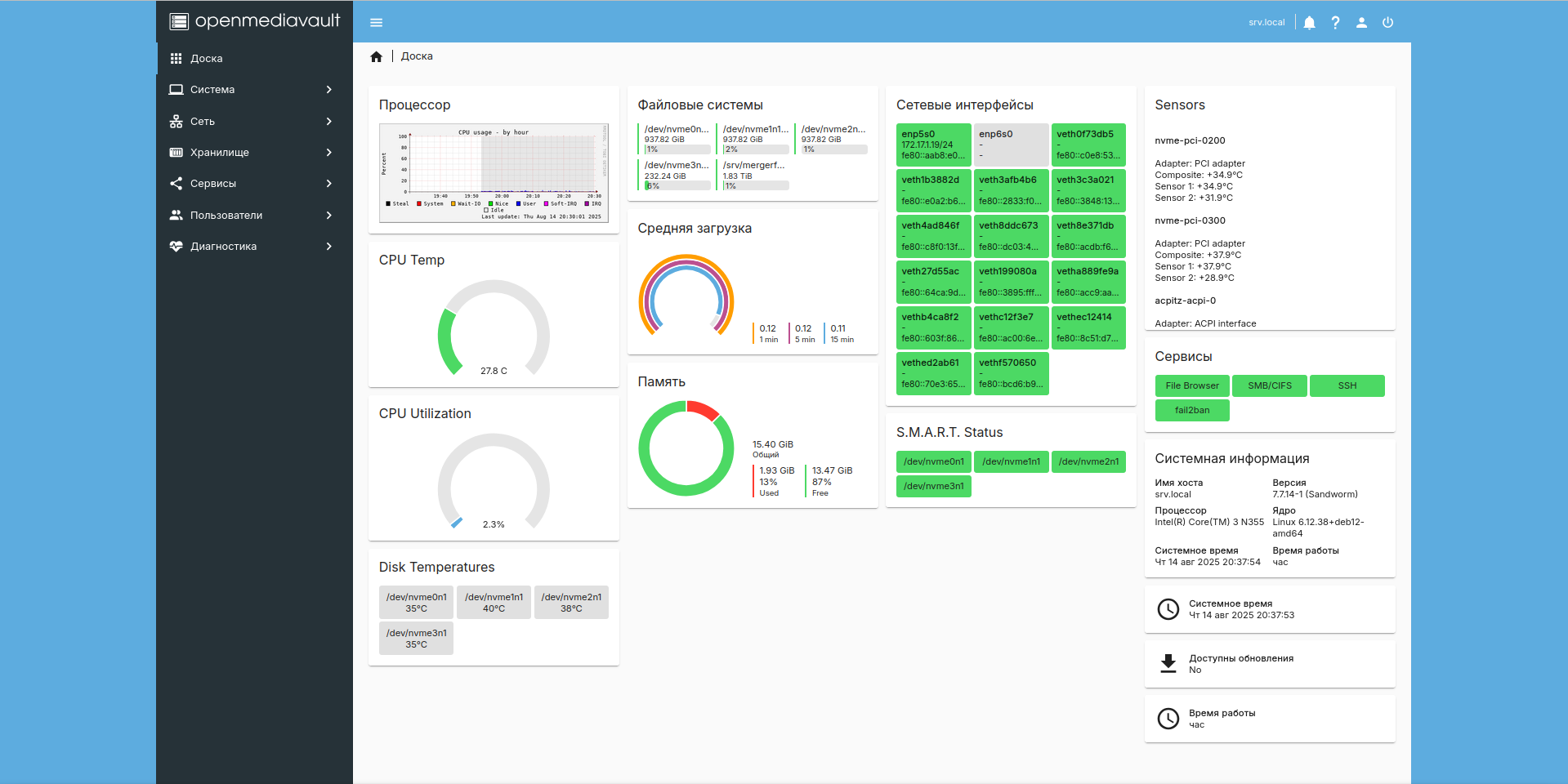Open the user account icon
The width and height of the screenshot is (1568, 784).
(x=1361, y=23)
